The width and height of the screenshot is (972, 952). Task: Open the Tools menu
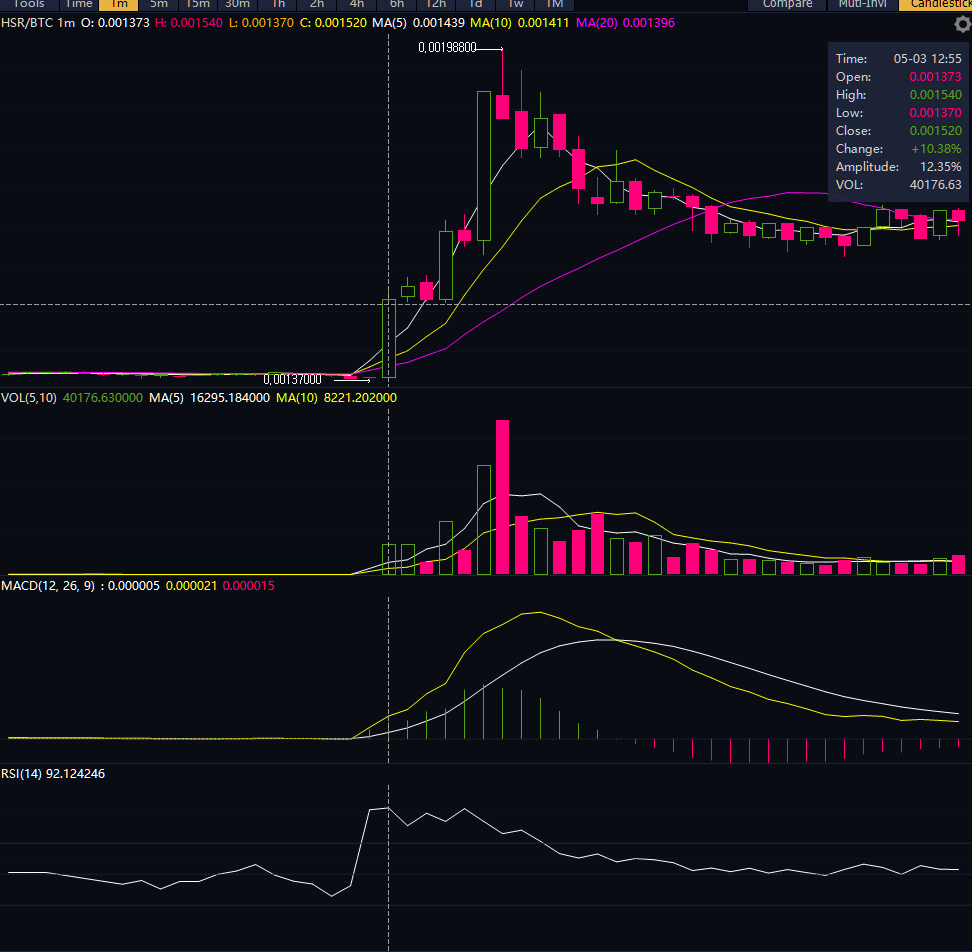[29, 4]
